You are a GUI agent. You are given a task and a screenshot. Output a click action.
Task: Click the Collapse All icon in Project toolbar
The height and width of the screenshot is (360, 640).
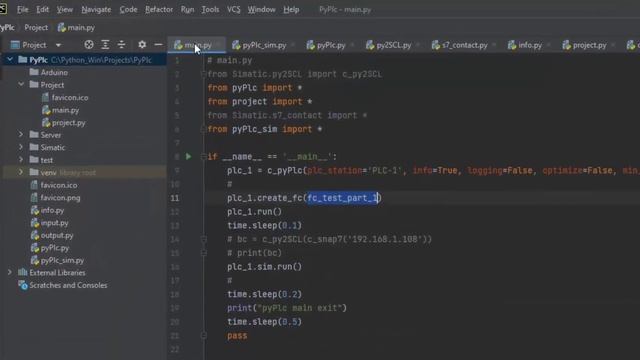(121, 44)
